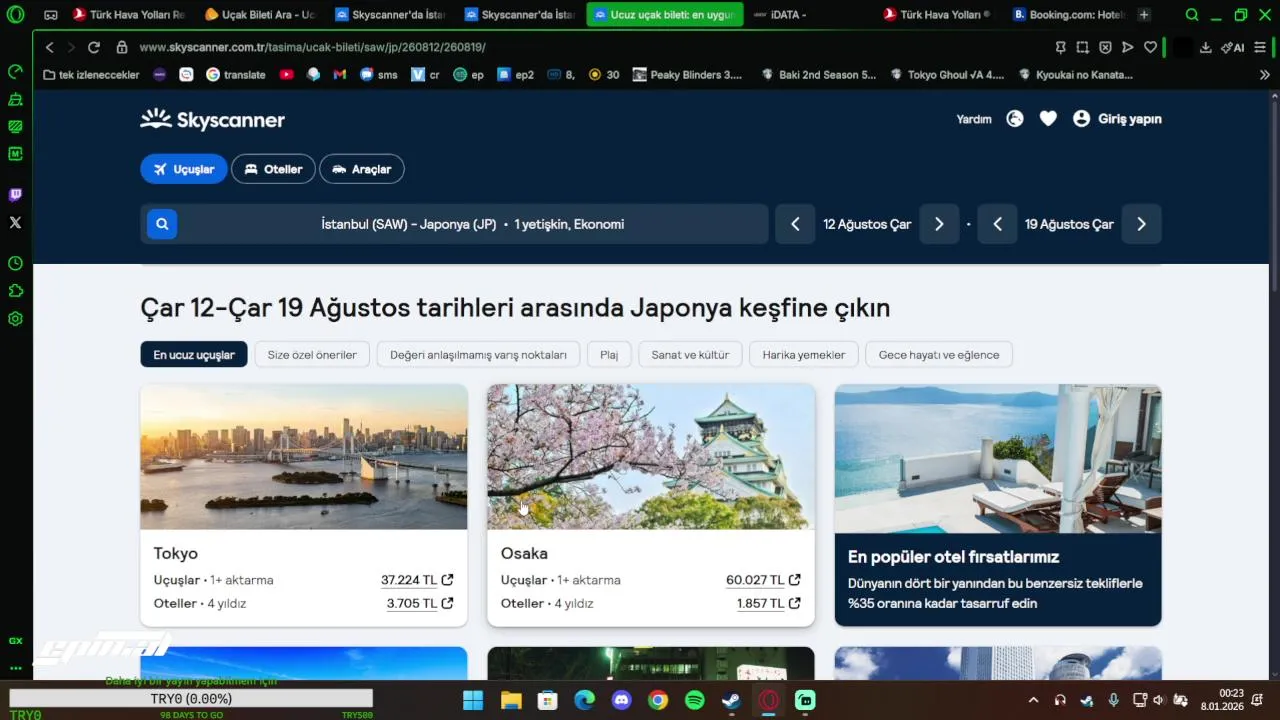
Task: Open Windows Start menu
Action: tap(473, 700)
